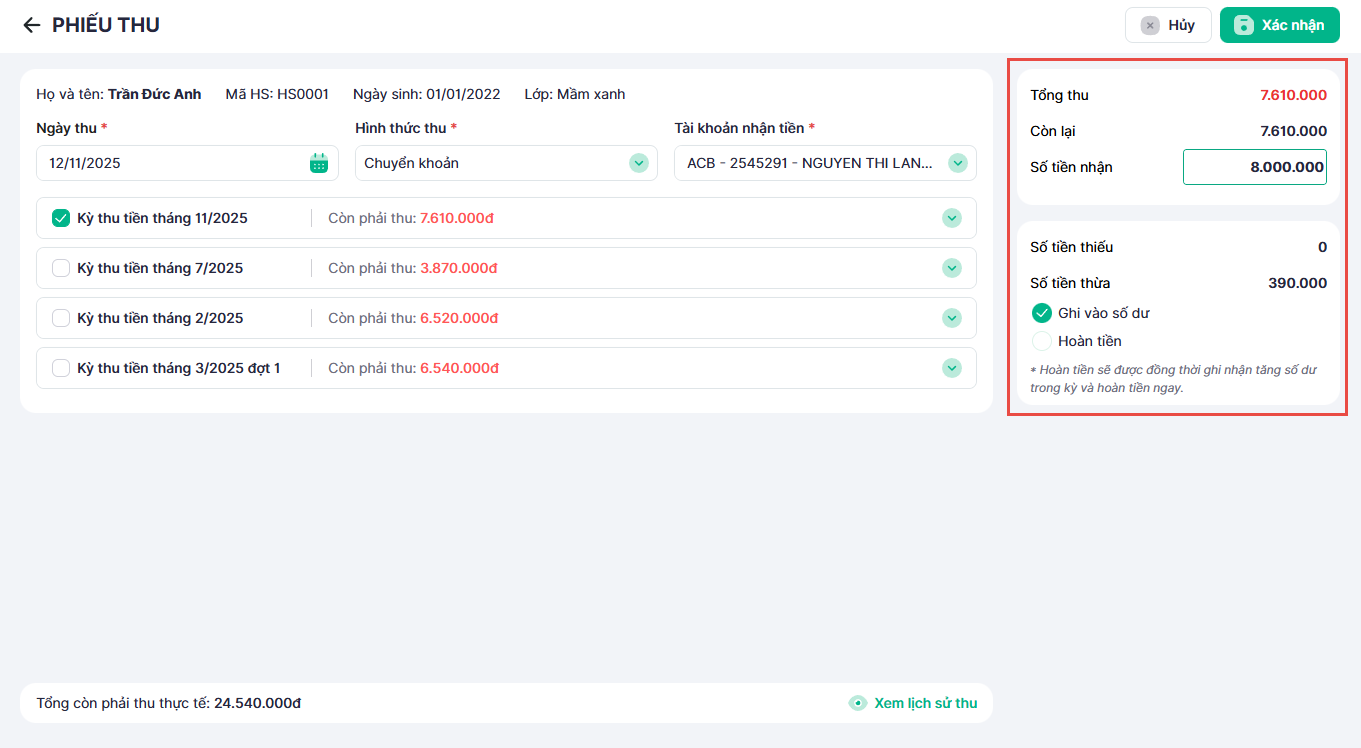Choose the Hoàn tiền radio option
The image size is (1361, 748).
pyautogui.click(x=1042, y=341)
